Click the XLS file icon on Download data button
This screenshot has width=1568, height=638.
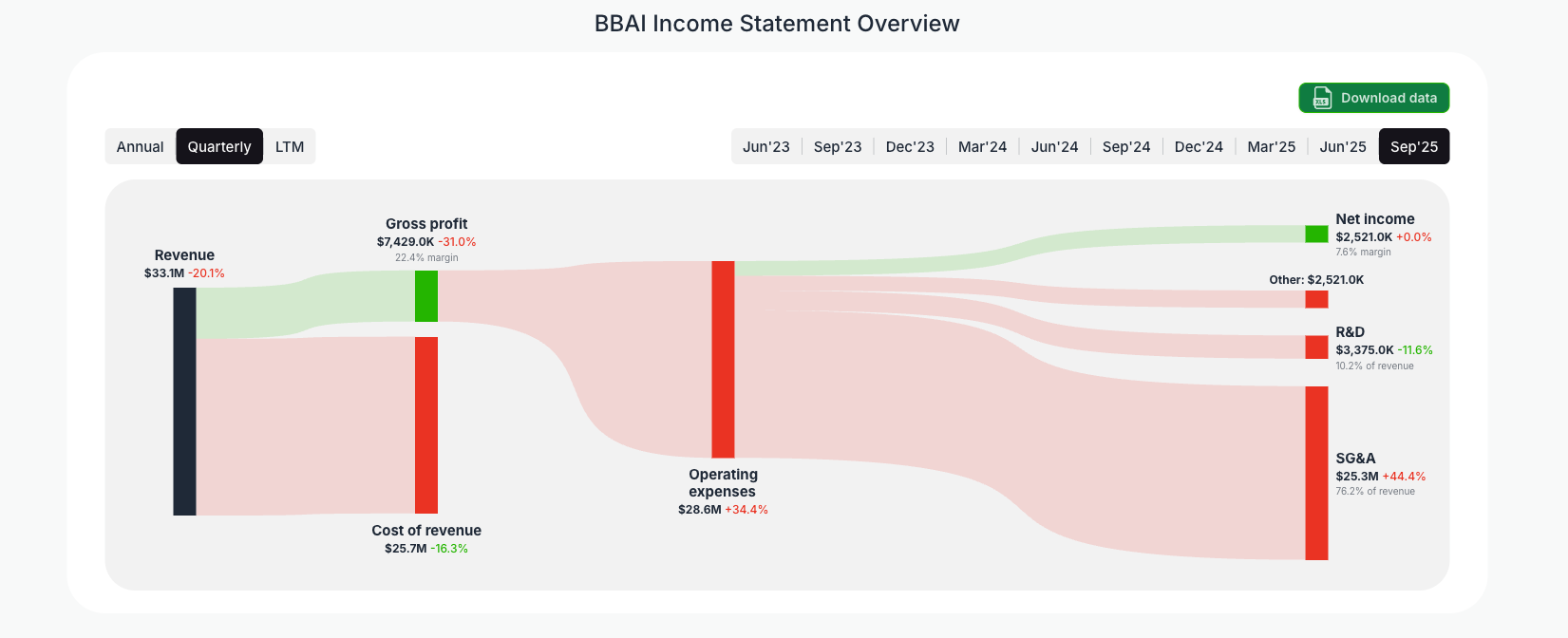coord(1321,98)
